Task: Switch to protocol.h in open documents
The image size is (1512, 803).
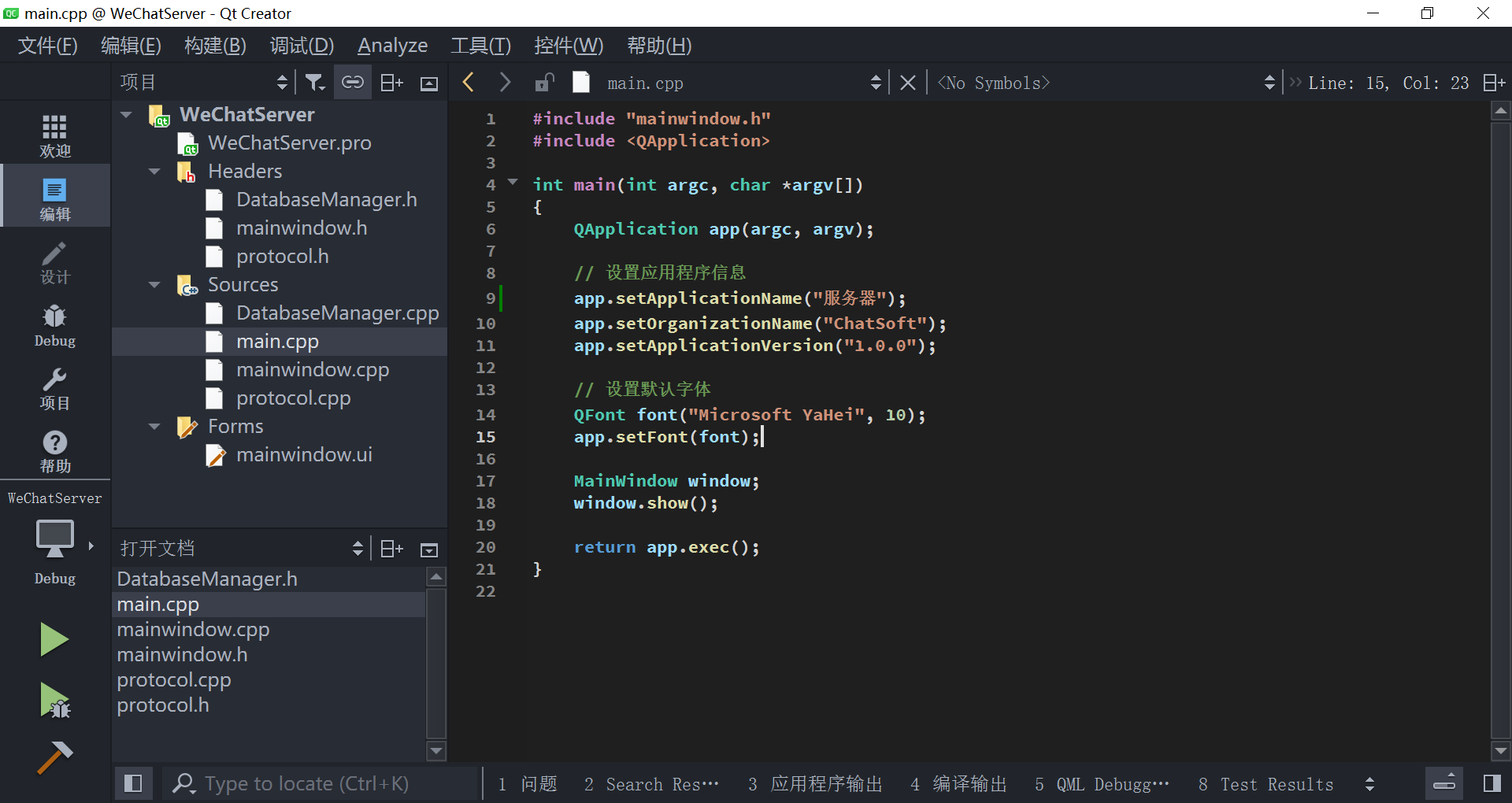Action: [163, 705]
